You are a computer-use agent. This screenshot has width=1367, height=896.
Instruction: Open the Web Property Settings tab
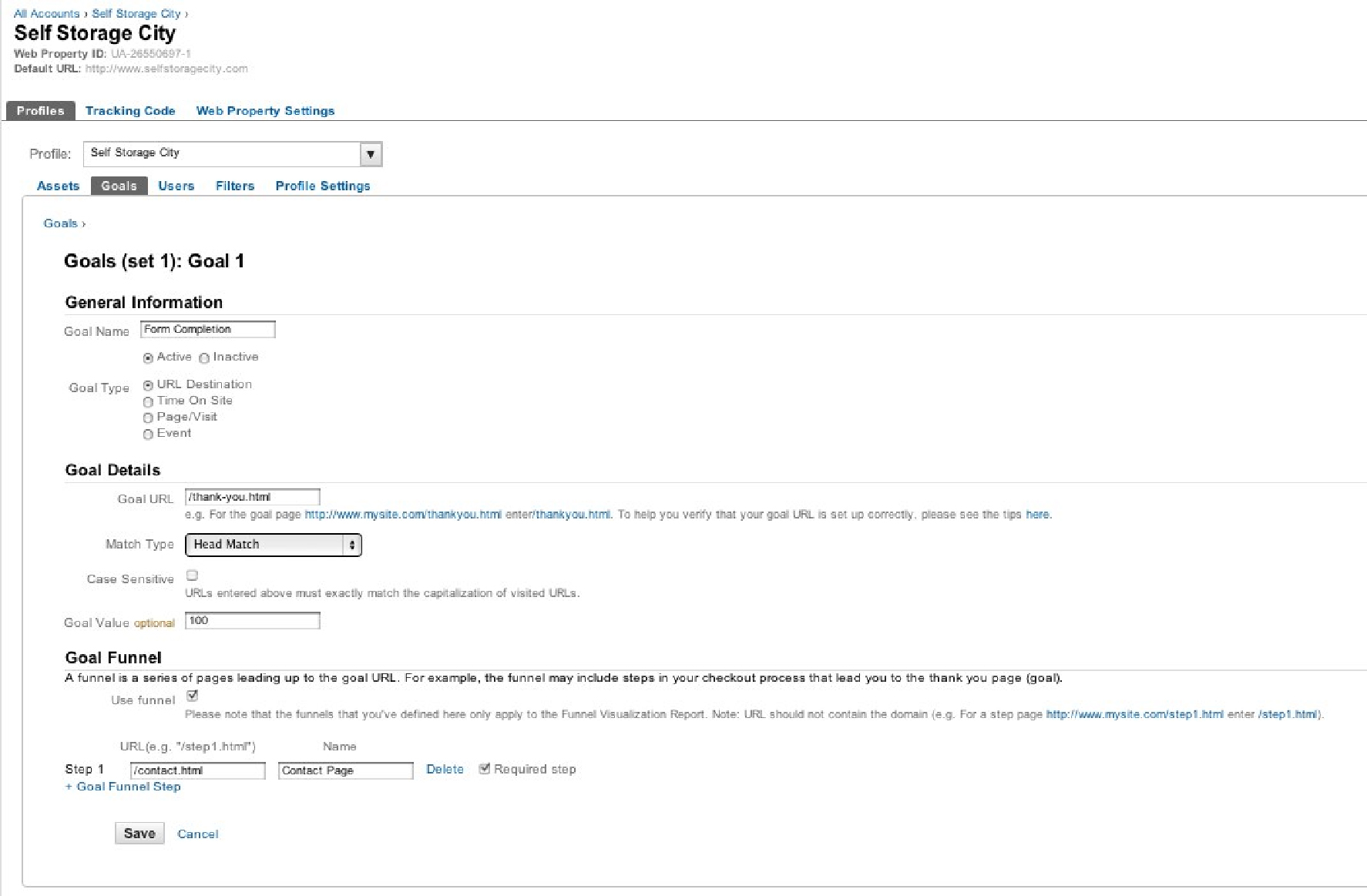coord(265,111)
